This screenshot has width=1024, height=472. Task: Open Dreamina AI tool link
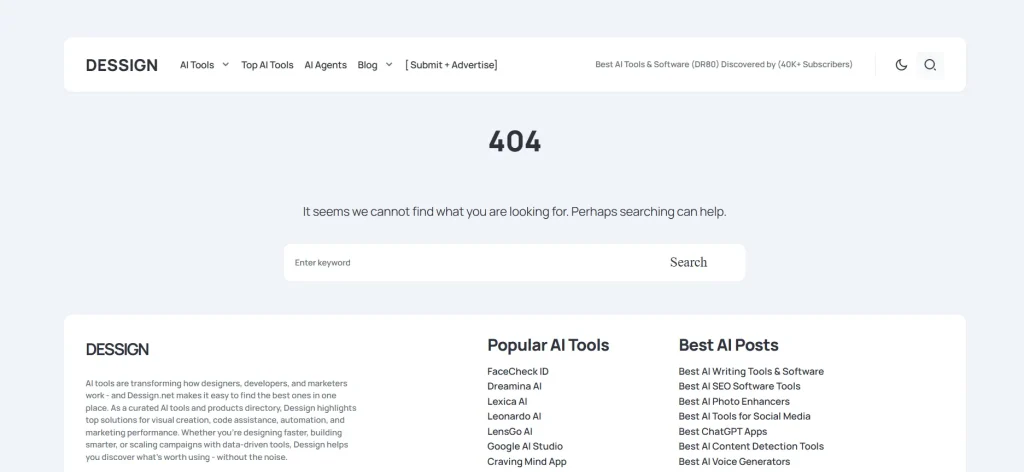514,386
